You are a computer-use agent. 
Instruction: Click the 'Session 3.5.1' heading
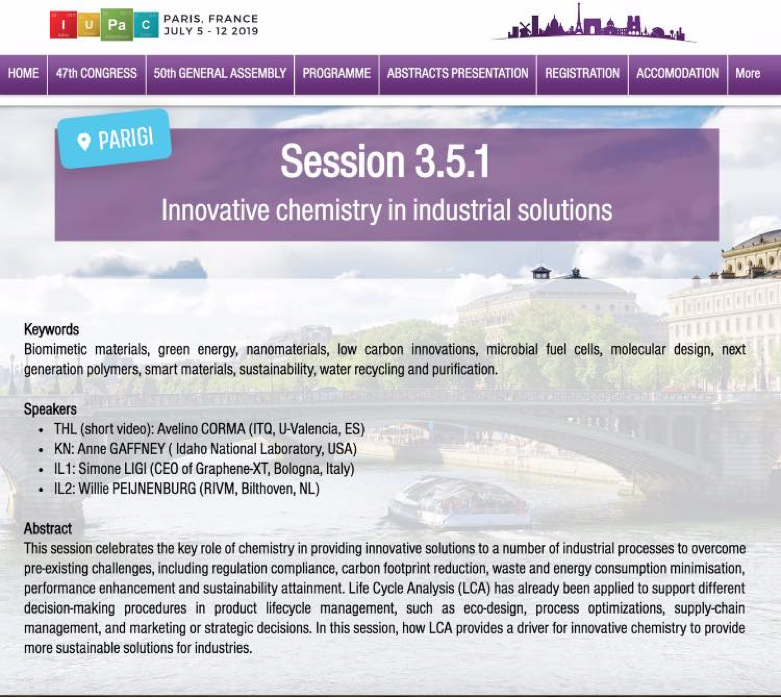[385, 162]
